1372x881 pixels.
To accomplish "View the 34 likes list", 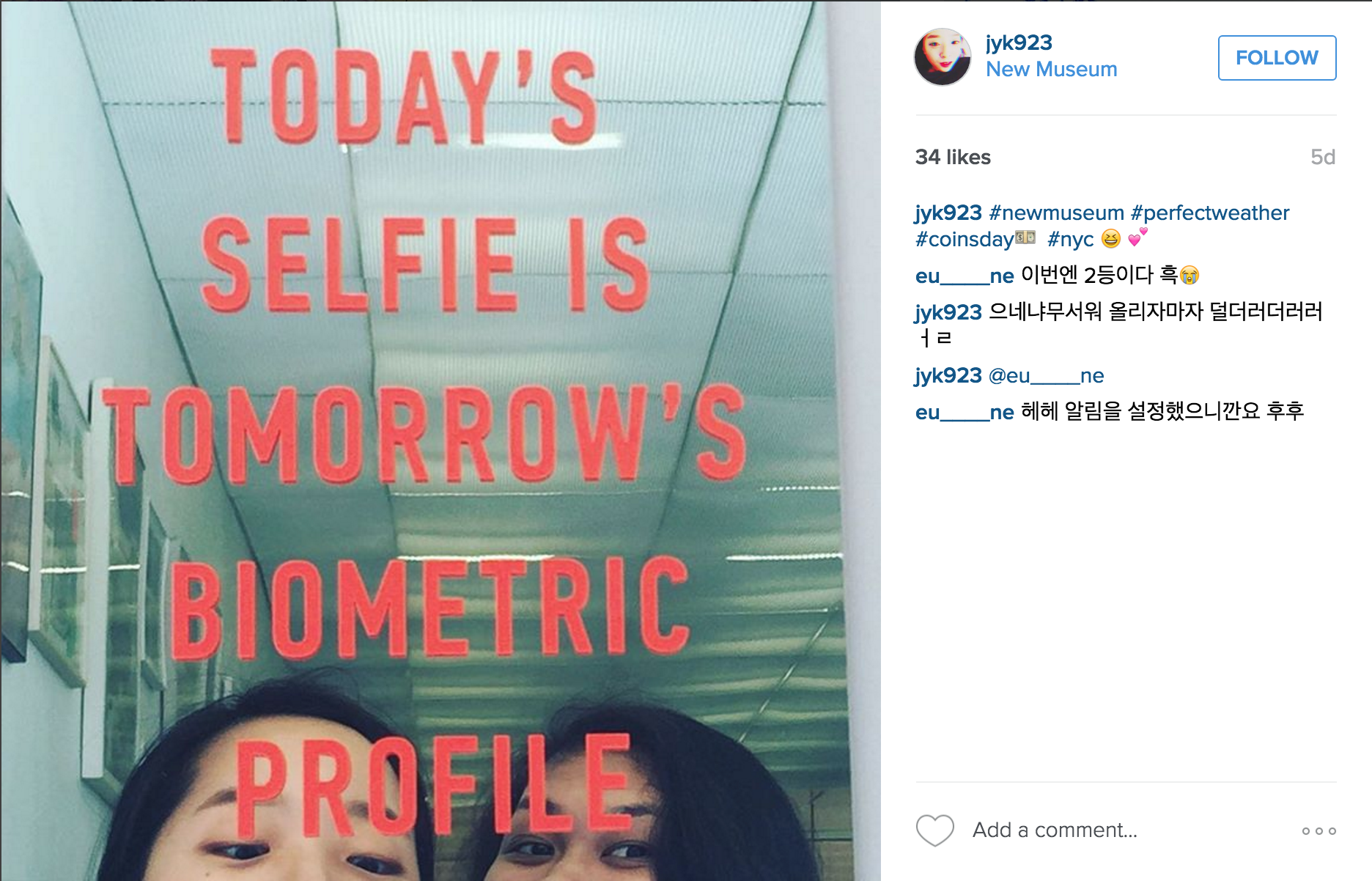I will (953, 157).
